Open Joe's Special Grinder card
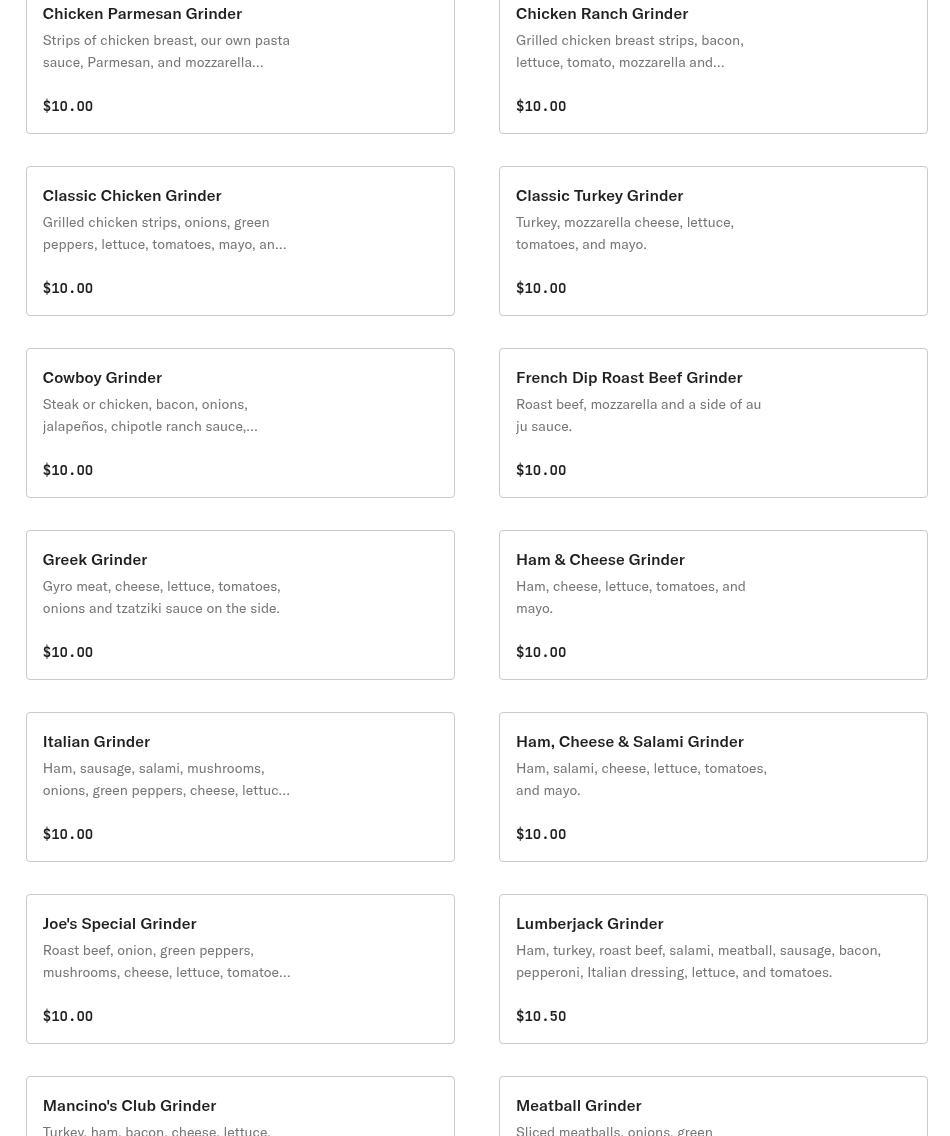950x1136 pixels. click(240, 969)
